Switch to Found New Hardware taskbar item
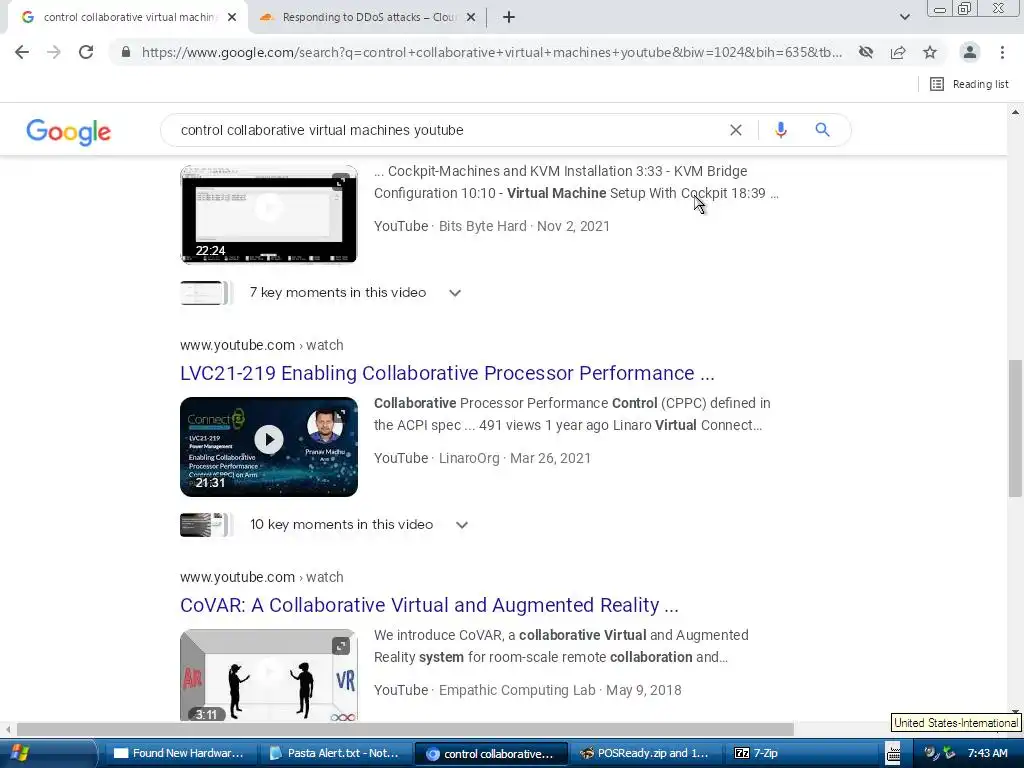 (x=180, y=753)
